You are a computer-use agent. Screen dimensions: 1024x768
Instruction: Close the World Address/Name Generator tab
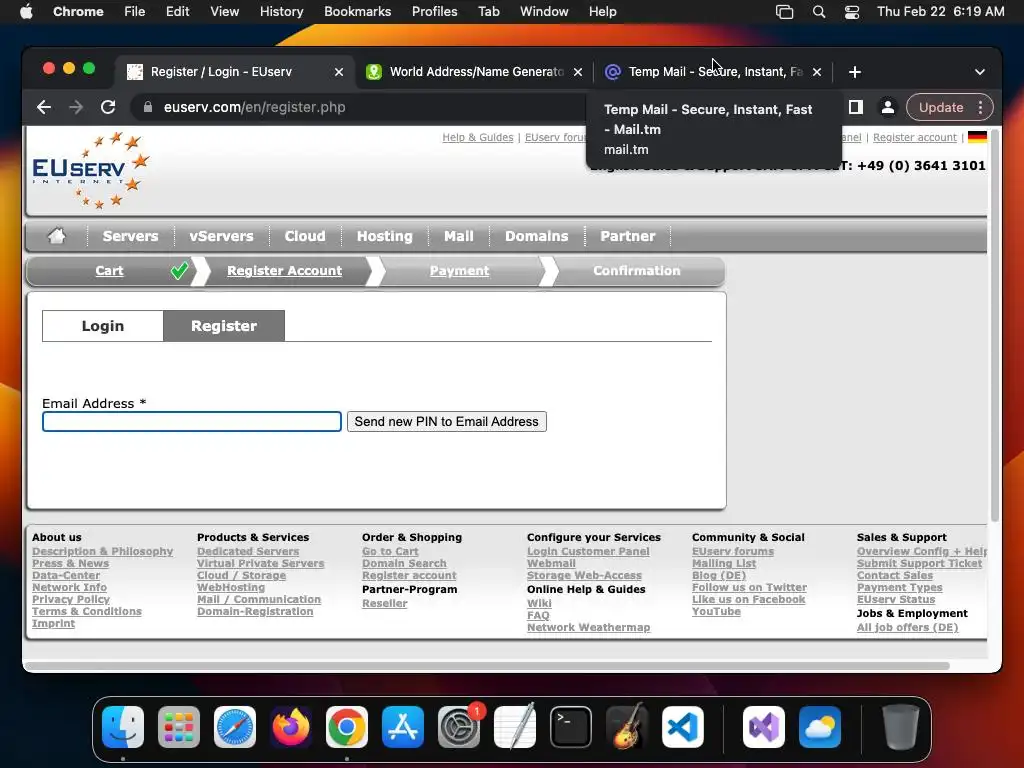coord(578,72)
